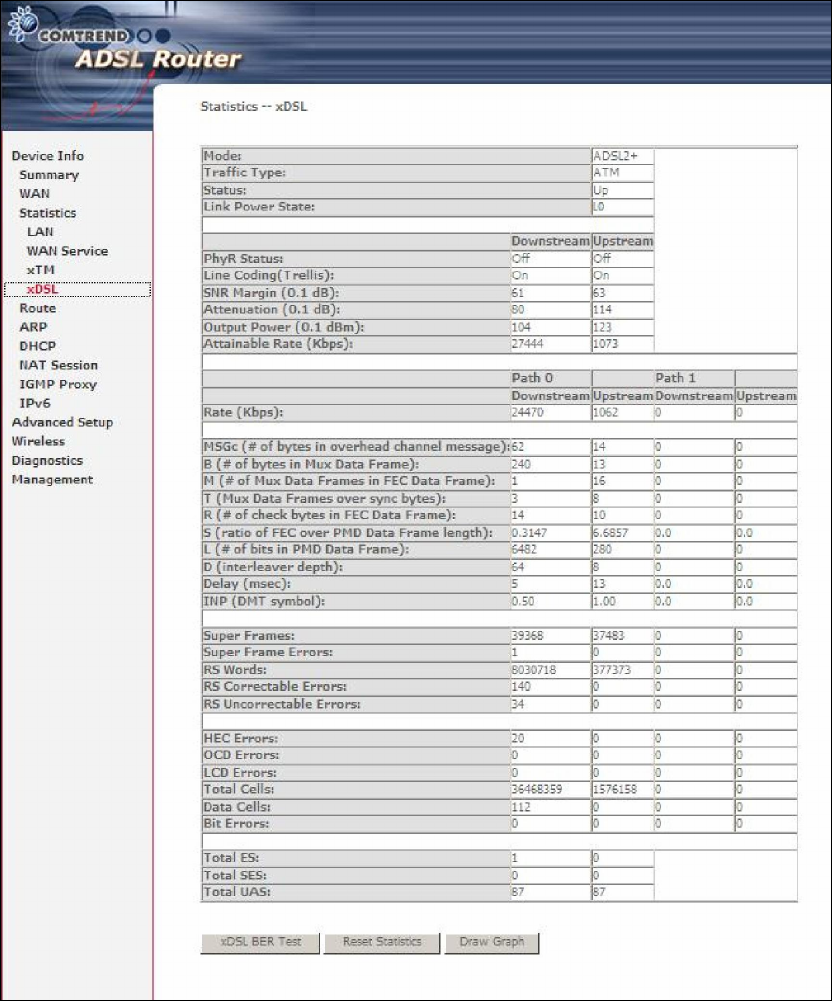The width and height of the screenshot is (832, 1001).
Task: Open the Route page
Action: pyautogui.click(x=38, y=308)
